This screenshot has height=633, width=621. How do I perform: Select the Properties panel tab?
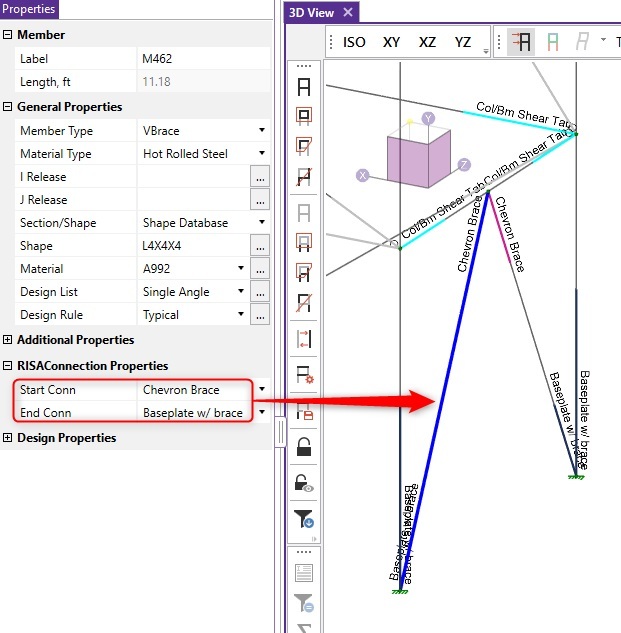pyautogui.click(x=29, y=9)
